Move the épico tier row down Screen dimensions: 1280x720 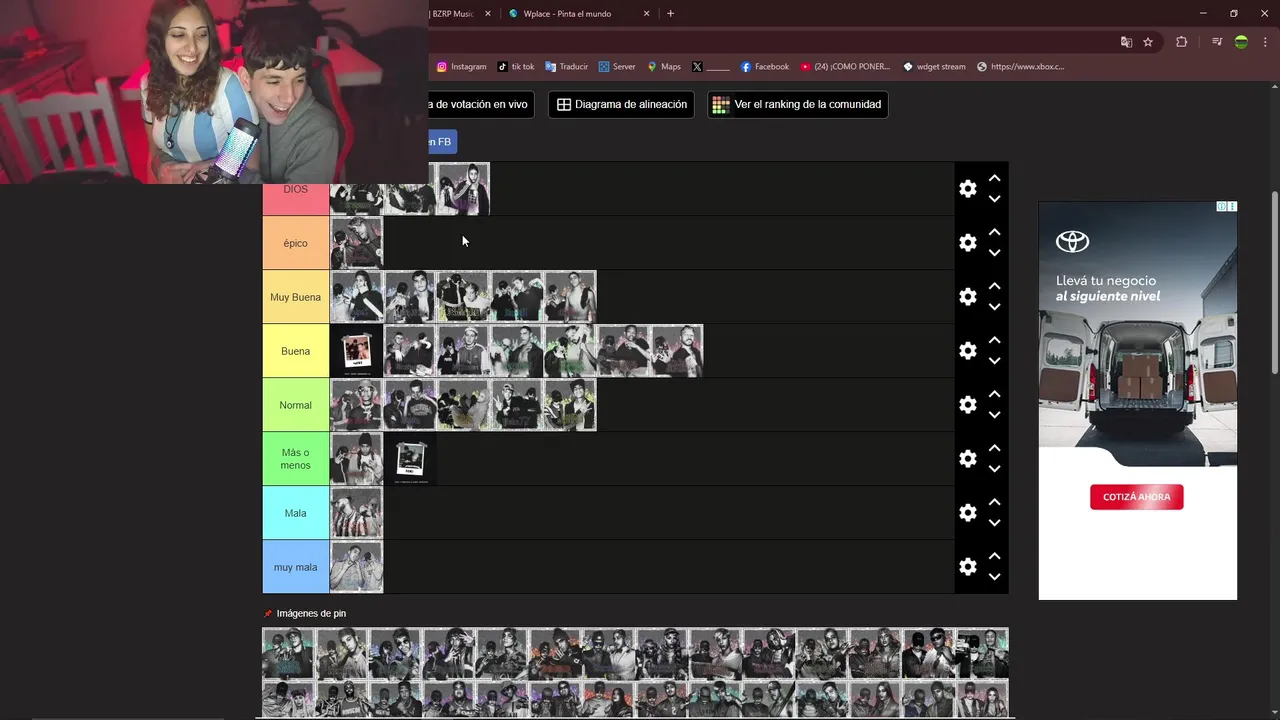[994, 253]
